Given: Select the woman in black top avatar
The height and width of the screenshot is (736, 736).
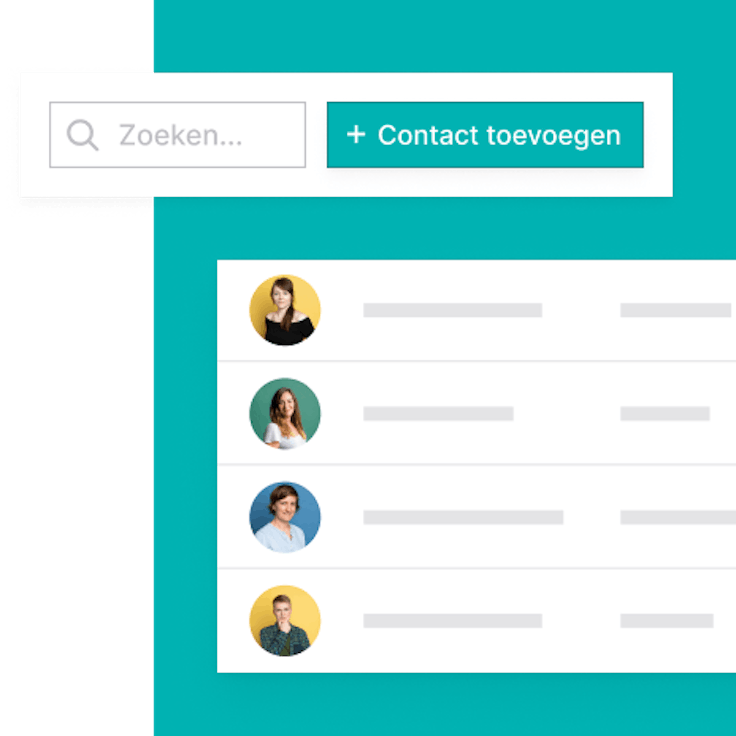Looking at the screenshot, I should click(285, 310).
